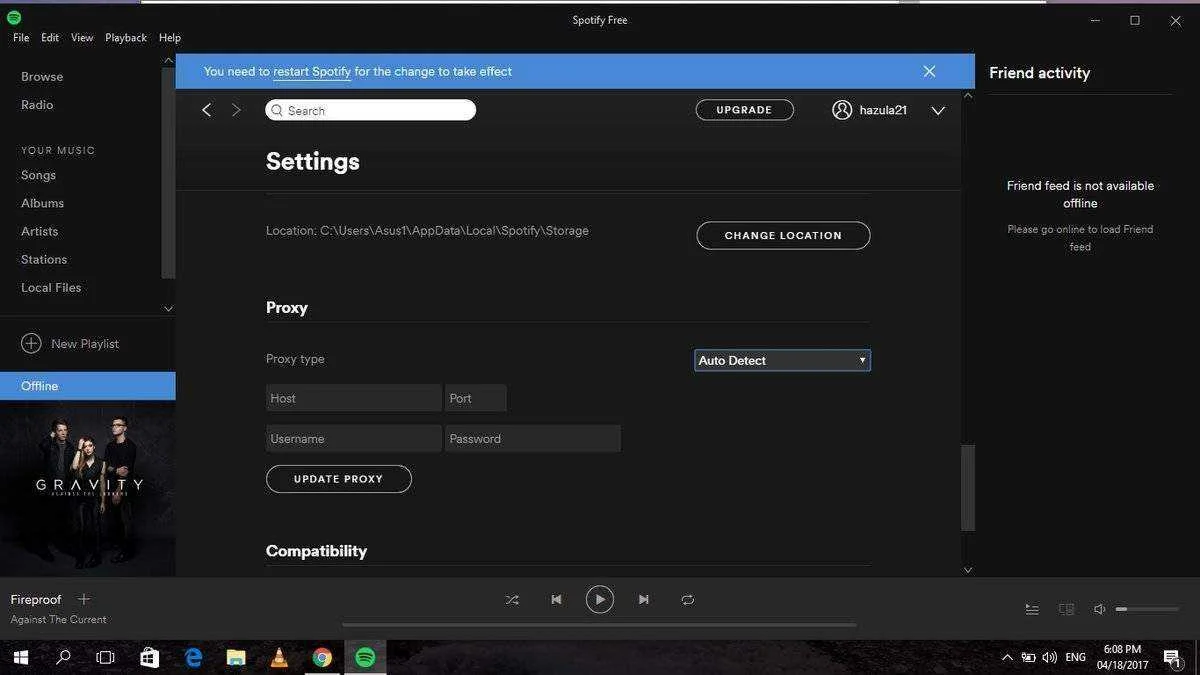Open the devices available icon
The image size is (1200, 675).
pos(1067,609)
